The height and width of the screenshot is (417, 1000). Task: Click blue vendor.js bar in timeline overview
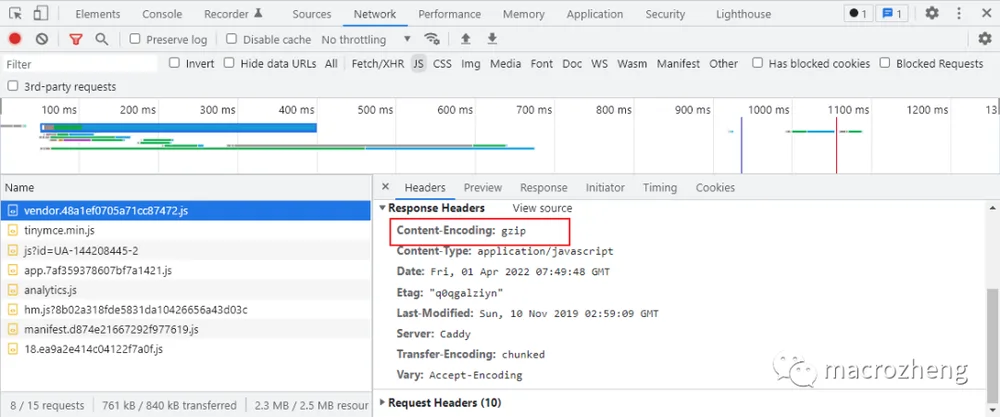[x=179, y=128]
